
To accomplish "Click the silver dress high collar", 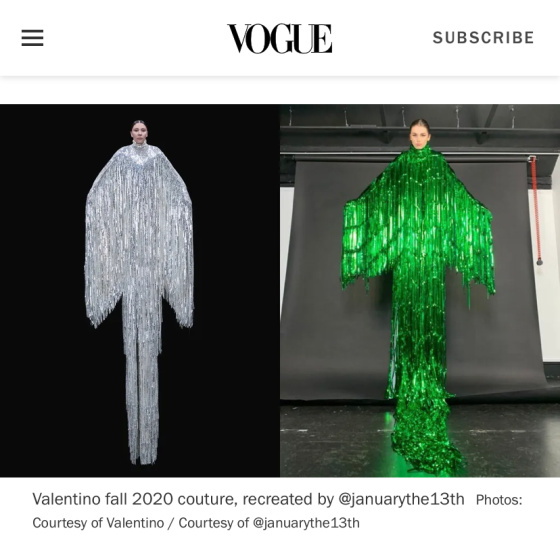I will pos(140,145).
